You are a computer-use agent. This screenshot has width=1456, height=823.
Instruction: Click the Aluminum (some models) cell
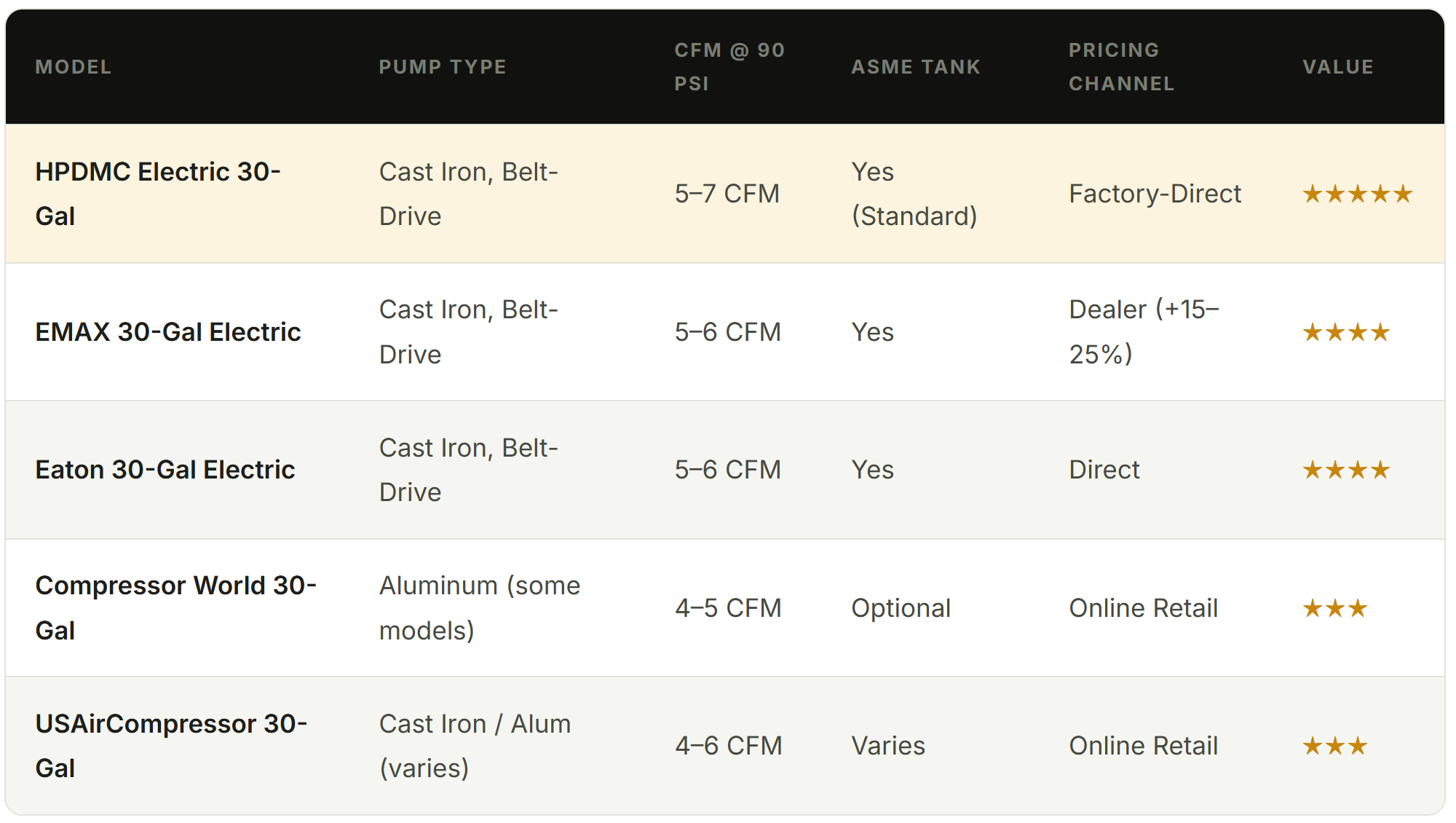point(480,608)
